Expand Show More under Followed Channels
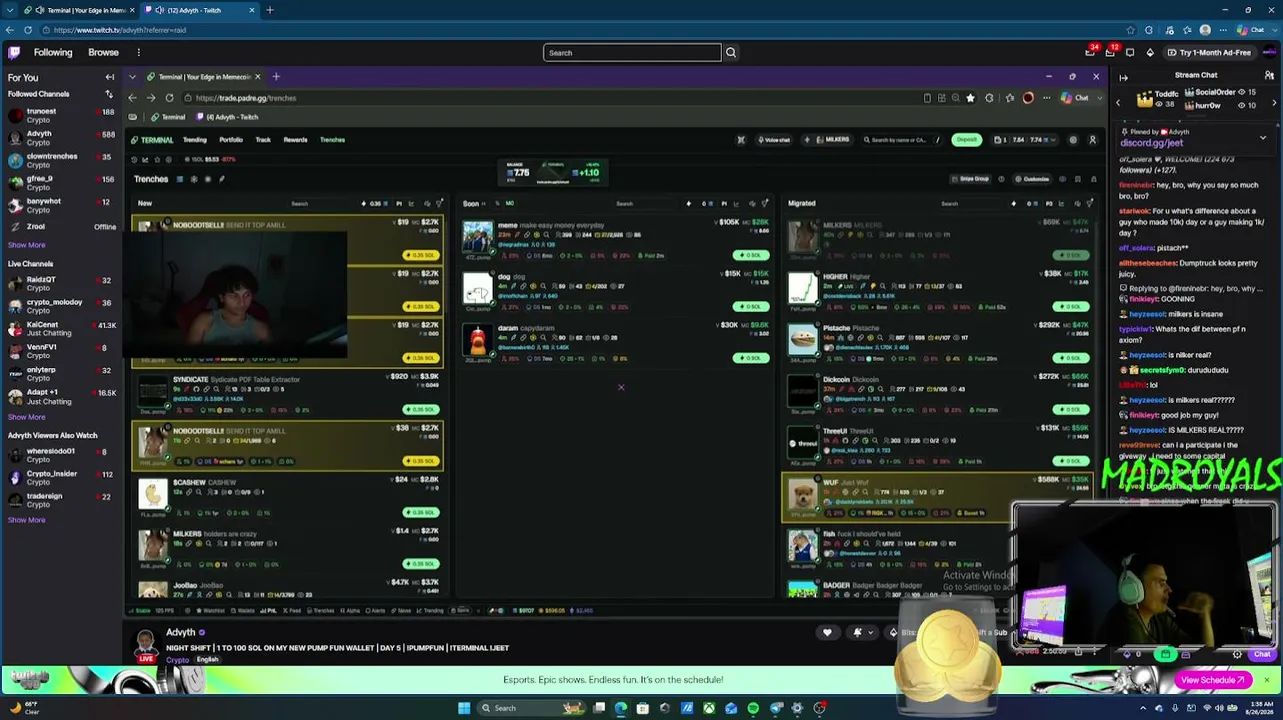The height and width of the screenshot is (720, 1283). [27, 245]
